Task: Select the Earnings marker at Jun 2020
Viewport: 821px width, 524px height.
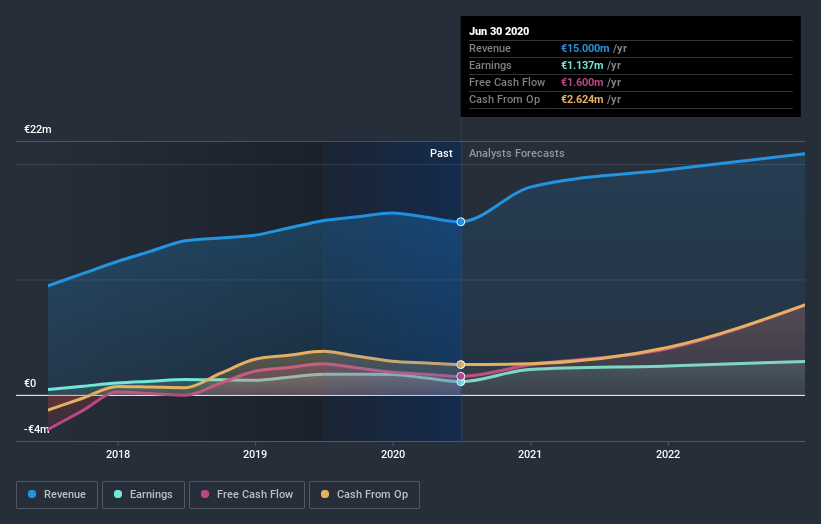Action: pyautogui.click(x=461, y=382)
